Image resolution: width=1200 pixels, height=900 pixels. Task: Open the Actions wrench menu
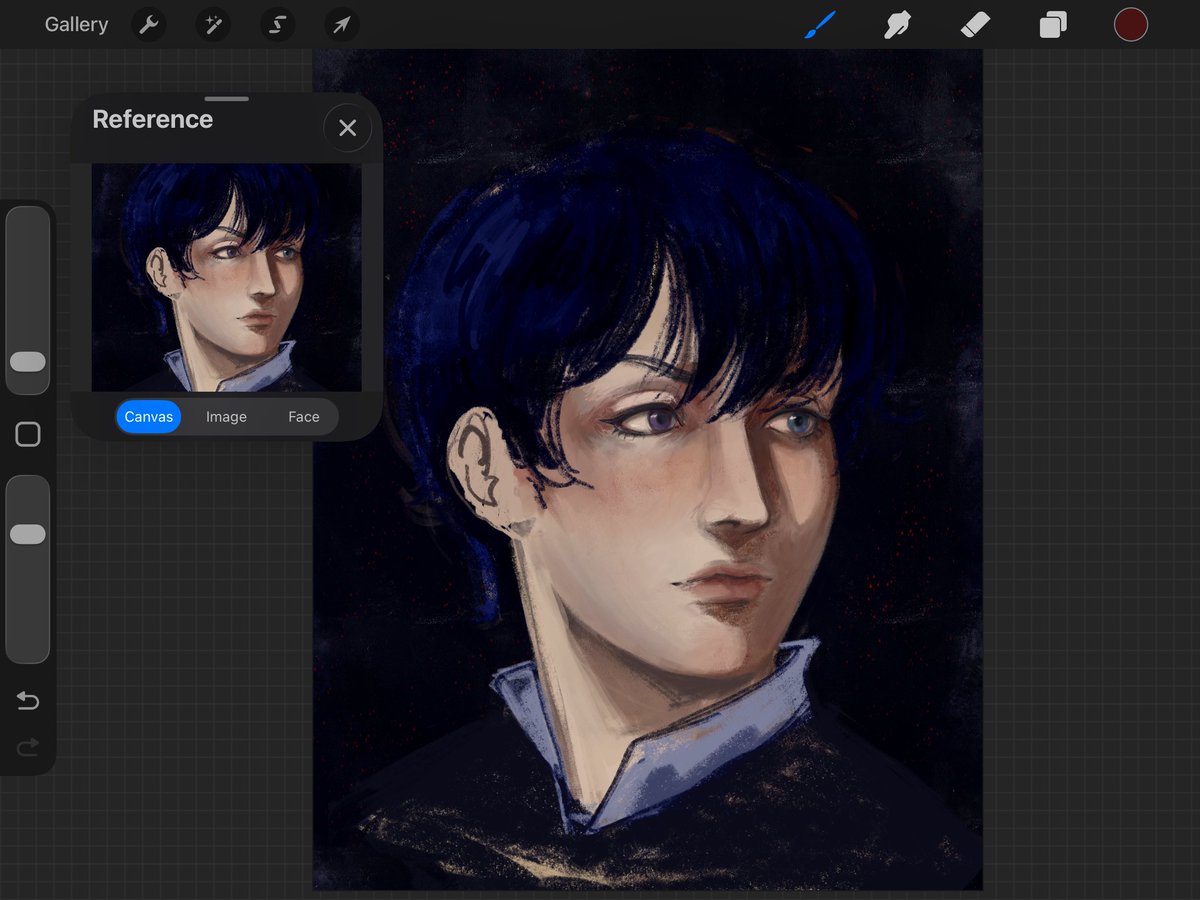(x=149, y=25)
